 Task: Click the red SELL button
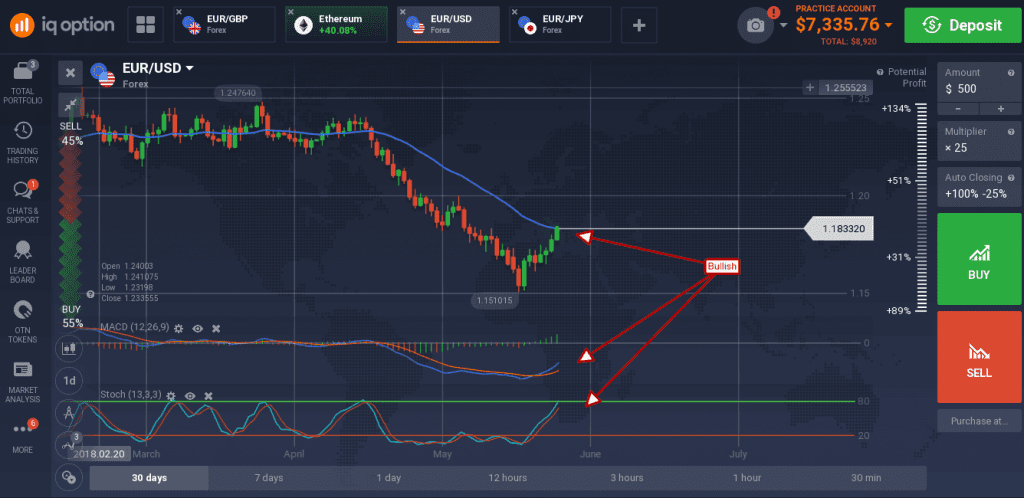pos(978,356)
